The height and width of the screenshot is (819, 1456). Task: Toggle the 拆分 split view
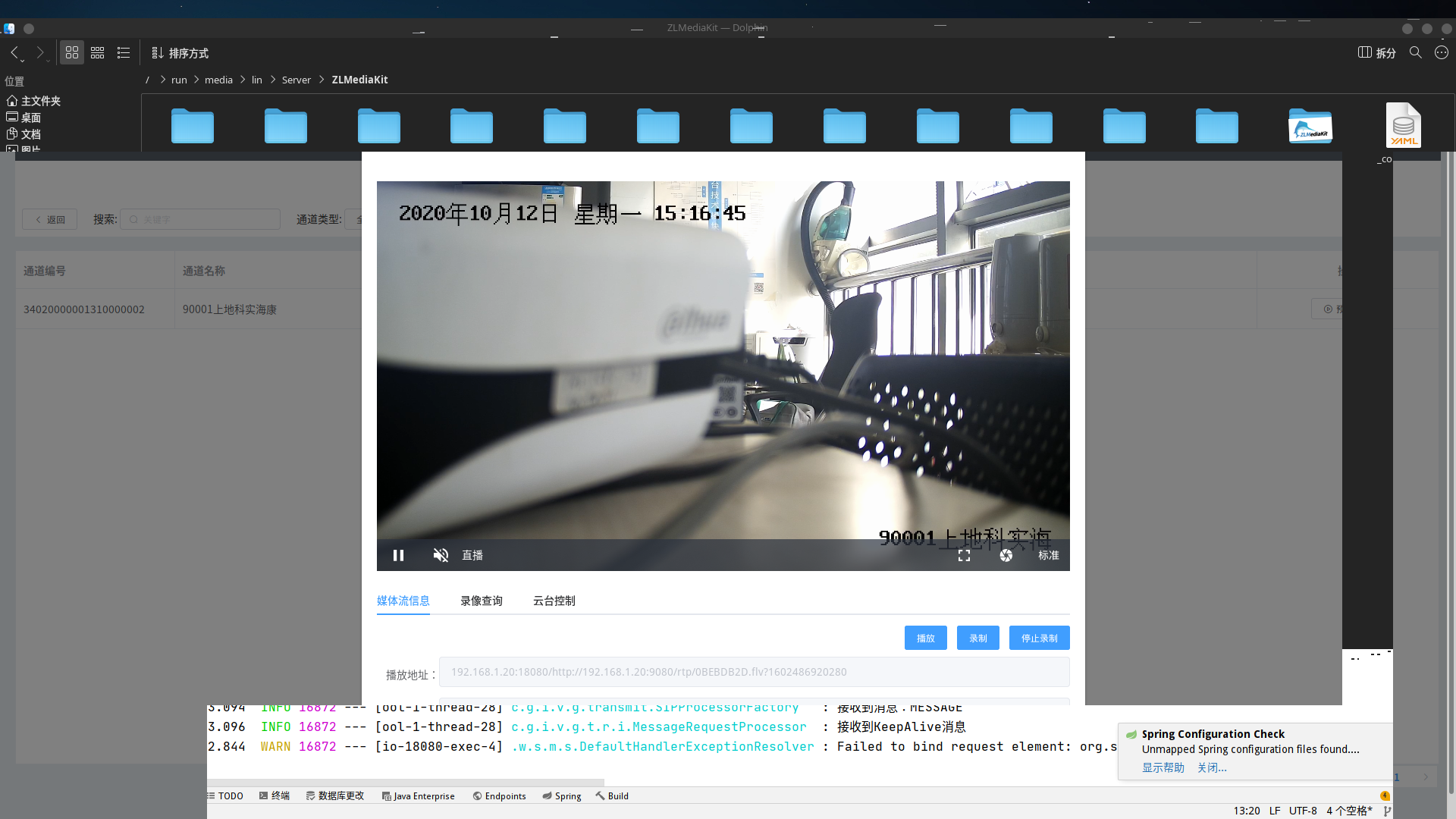click(x=1376, y=52)
